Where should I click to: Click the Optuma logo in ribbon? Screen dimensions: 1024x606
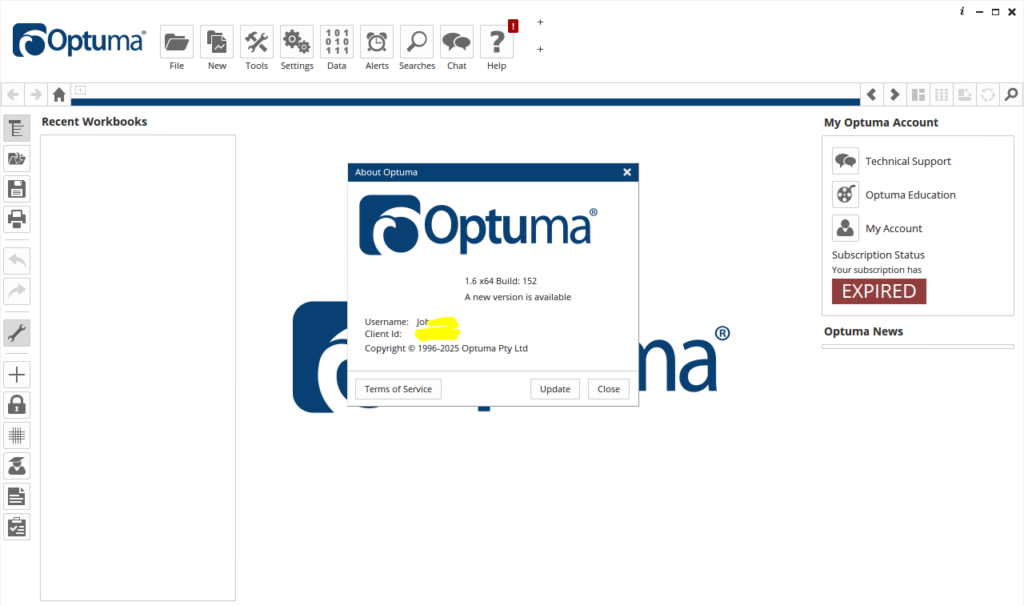click(79, 40)
